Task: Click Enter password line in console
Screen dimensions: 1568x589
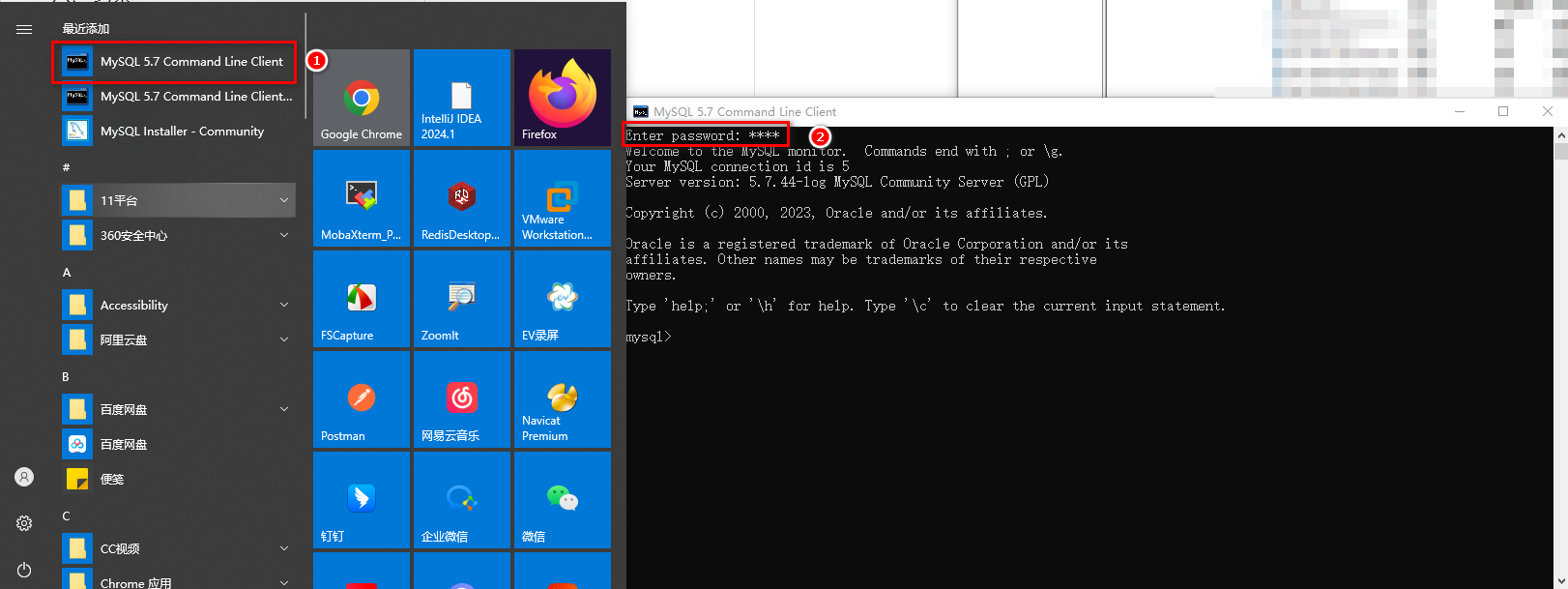Action: [703, 135]
